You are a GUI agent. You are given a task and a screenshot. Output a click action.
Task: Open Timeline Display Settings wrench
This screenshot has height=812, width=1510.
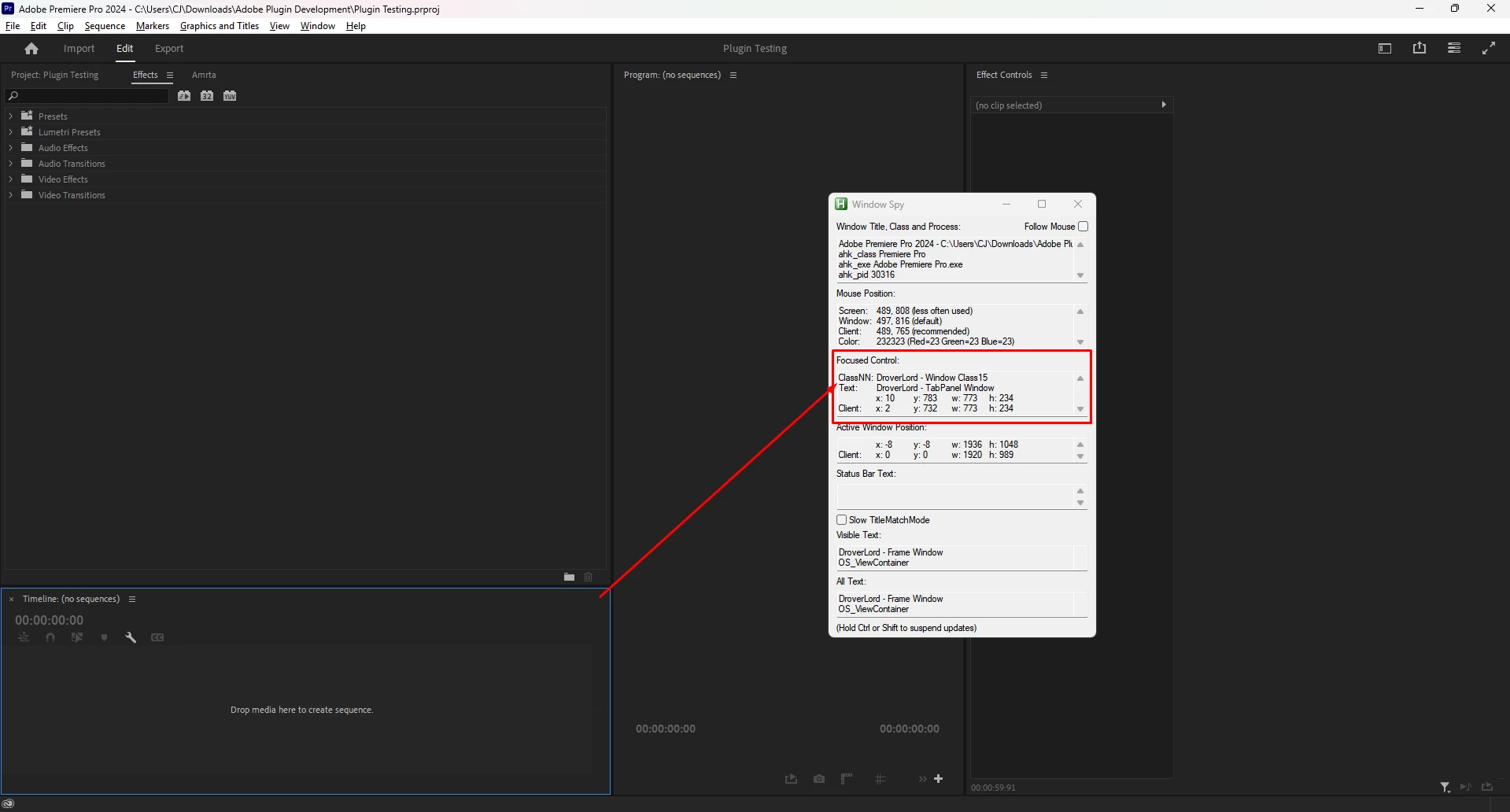[x=131, y=637]
